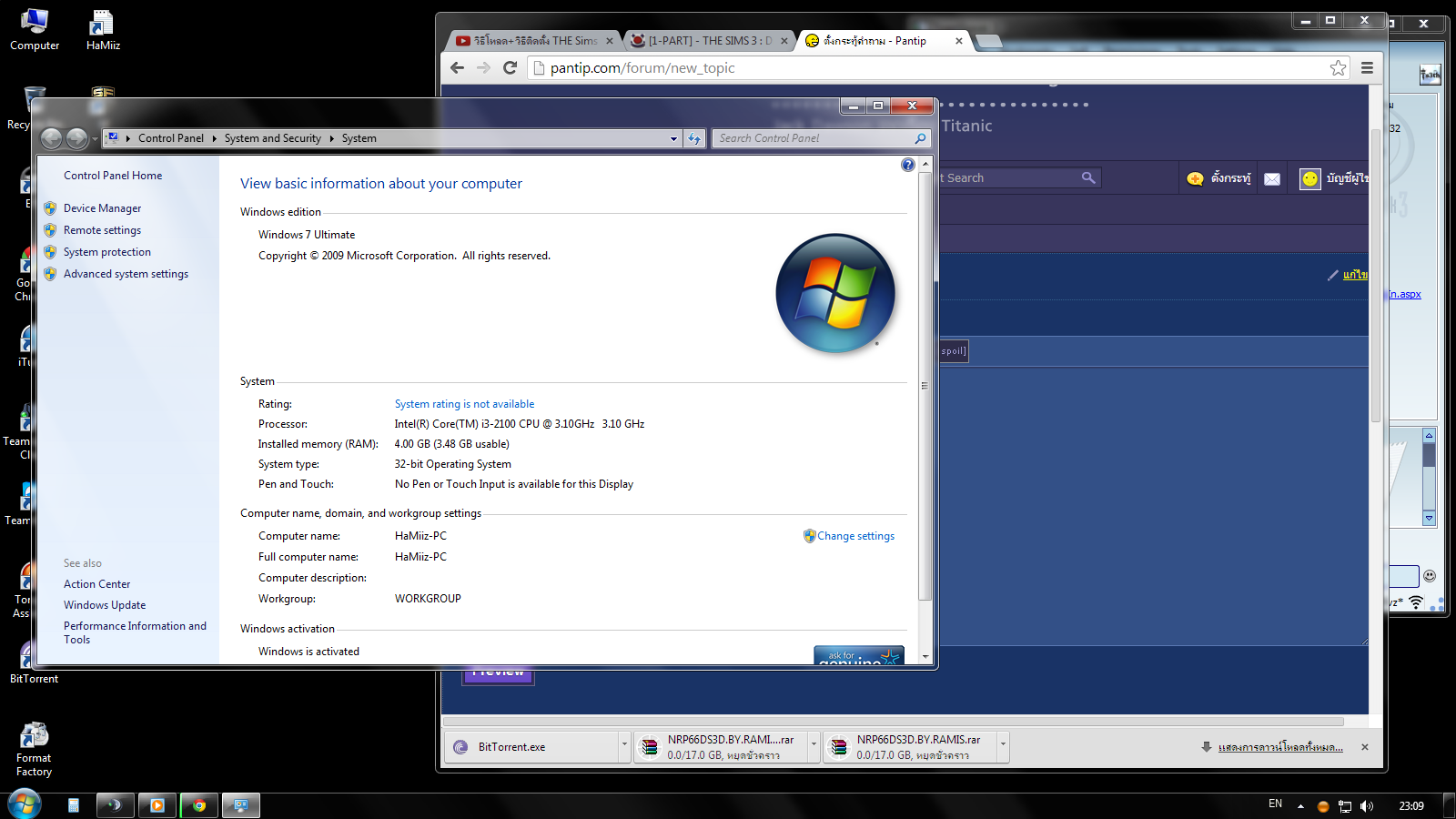
Task: Bookmark the page with the star icon
Action: (1338, 67)
